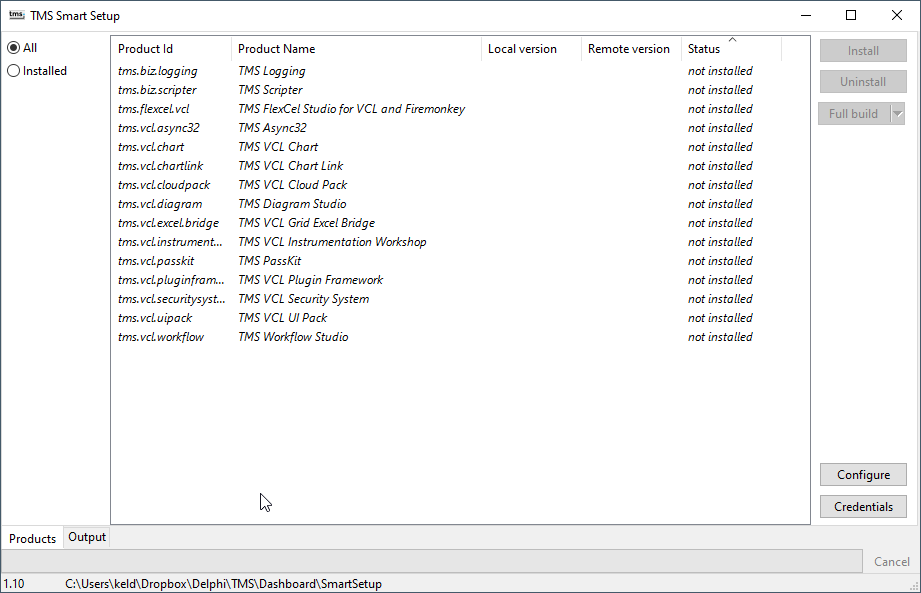
Task: Click the Cancel button
Action: pos(891,561)
